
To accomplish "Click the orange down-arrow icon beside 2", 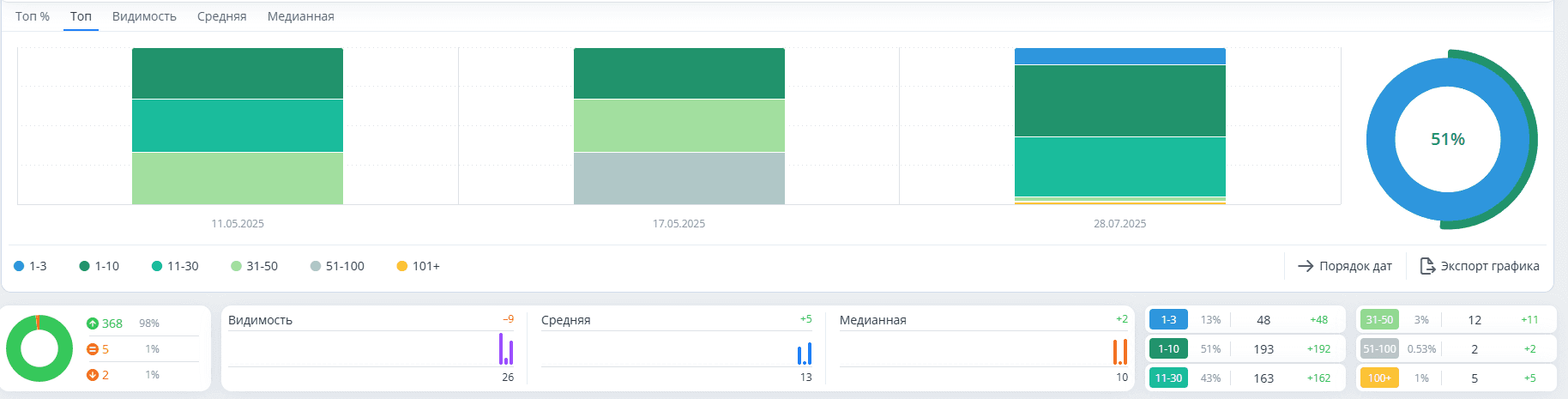I will (93, 375).
